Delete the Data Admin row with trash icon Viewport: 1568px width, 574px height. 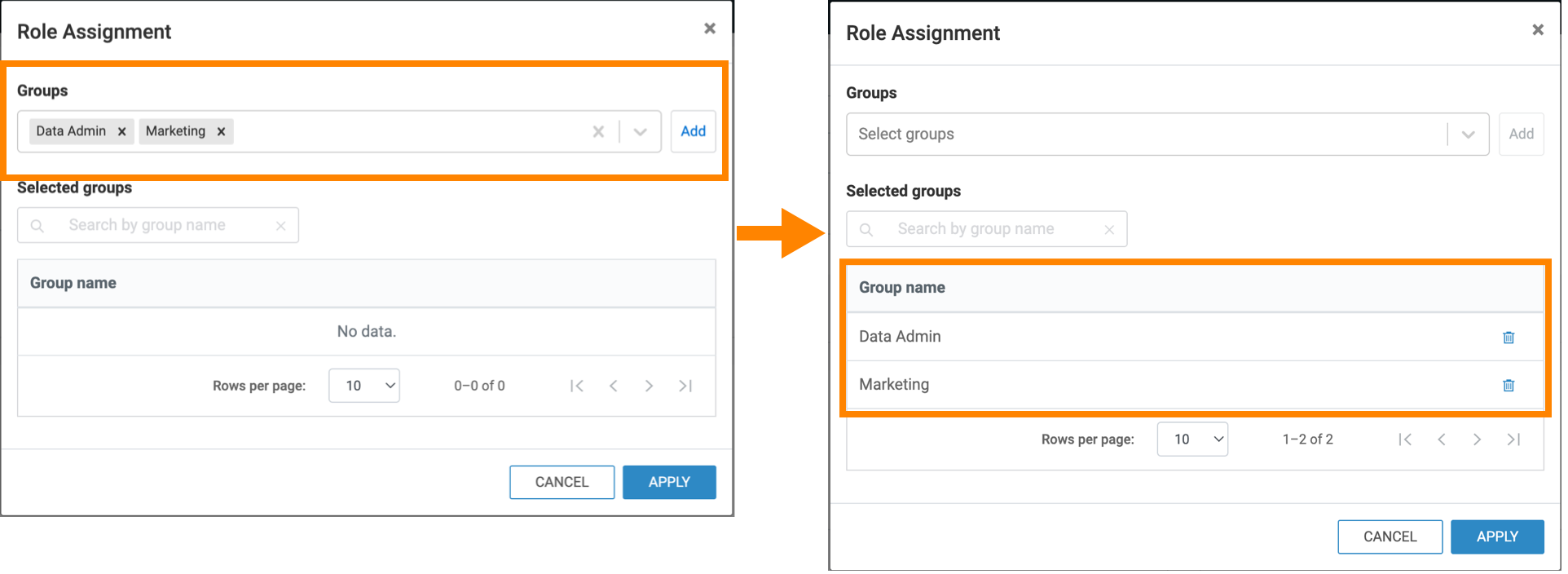(1509, 338)
